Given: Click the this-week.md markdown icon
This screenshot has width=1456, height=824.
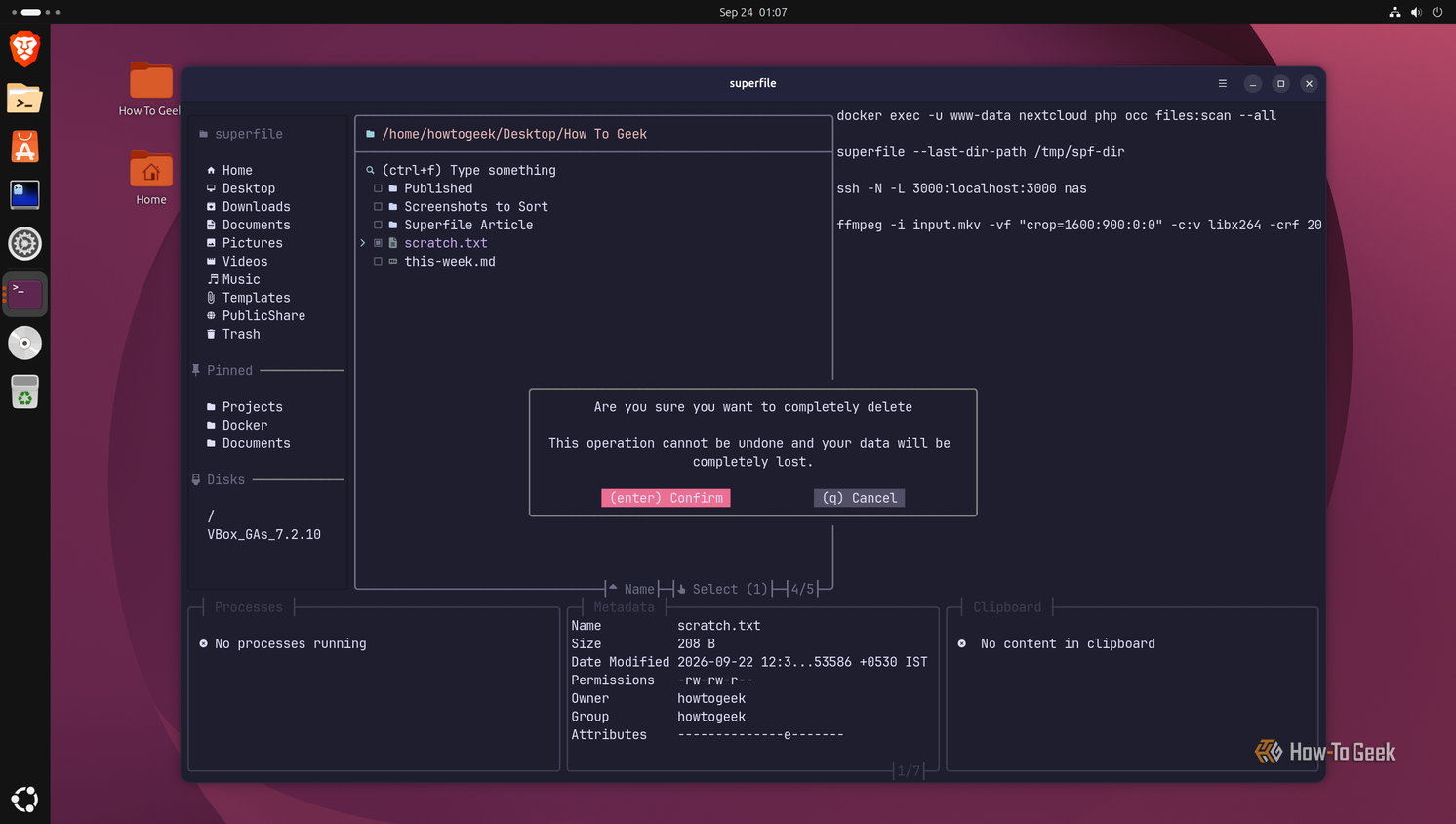Looking at the screenshot, I should coord(393,262).
